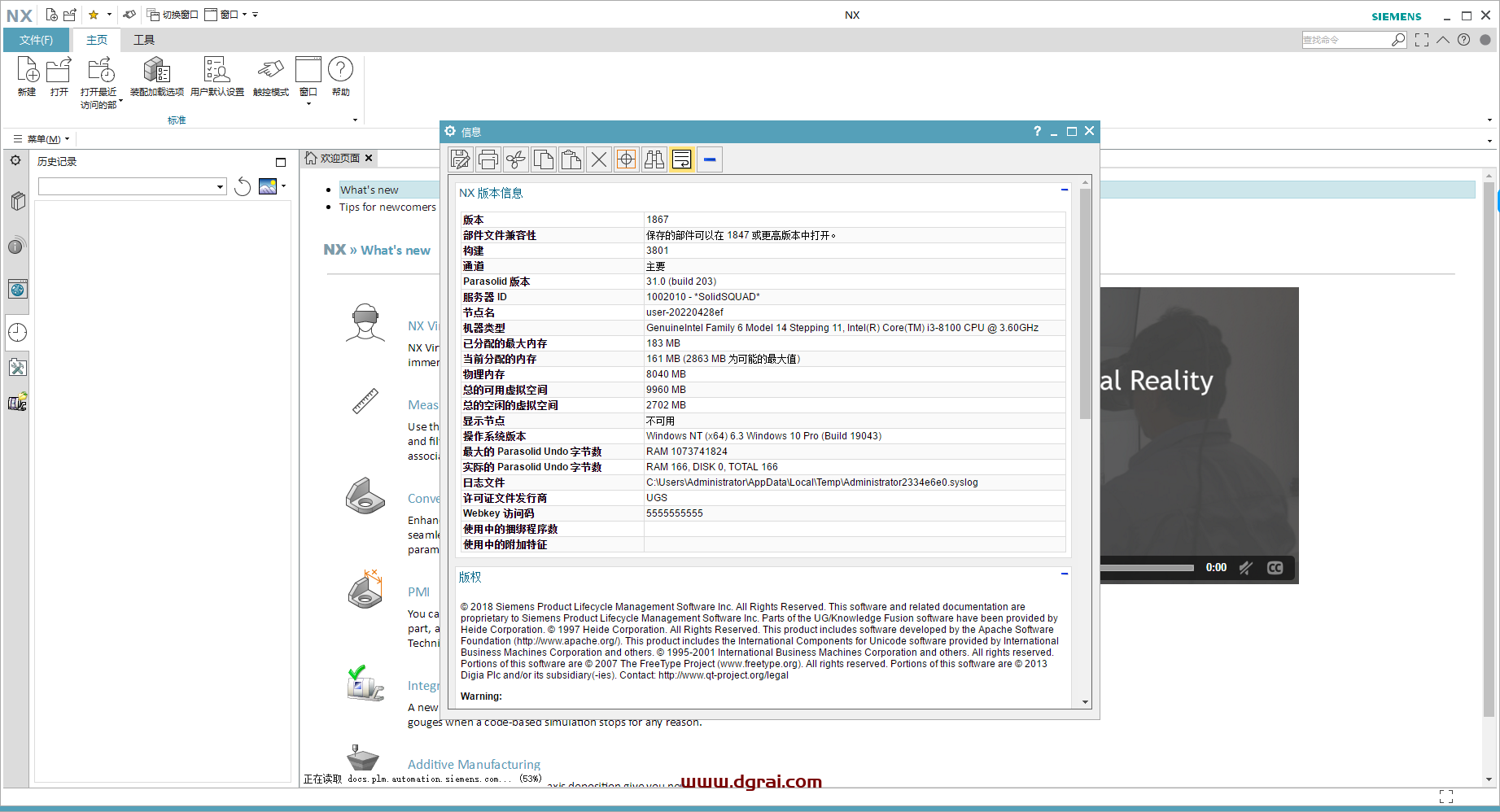Click the Copy icon in 信息 window

tap(544, 159)
